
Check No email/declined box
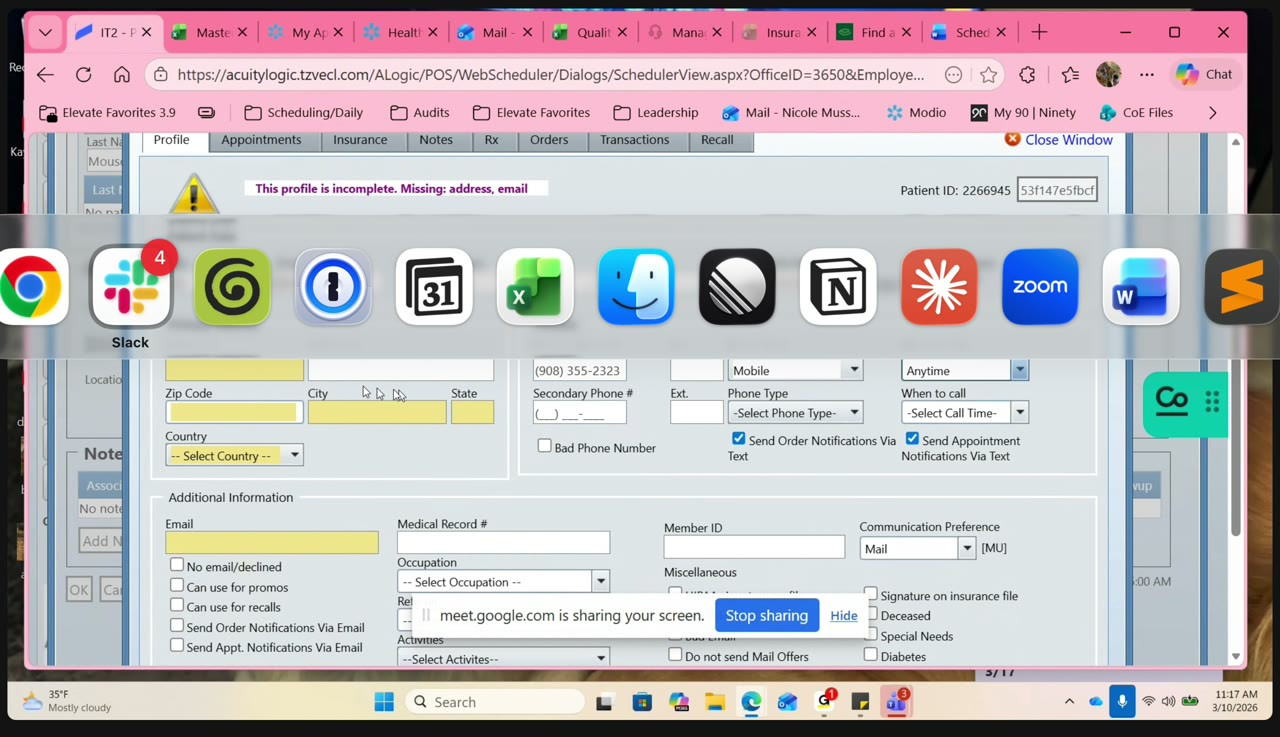click(x=177, y=565)
